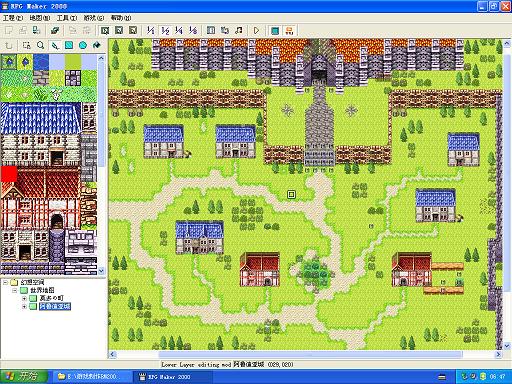Choose the Rectangle draw tool
The height and width of the screenshot is (384, 512).
click(x=69, y=45)
